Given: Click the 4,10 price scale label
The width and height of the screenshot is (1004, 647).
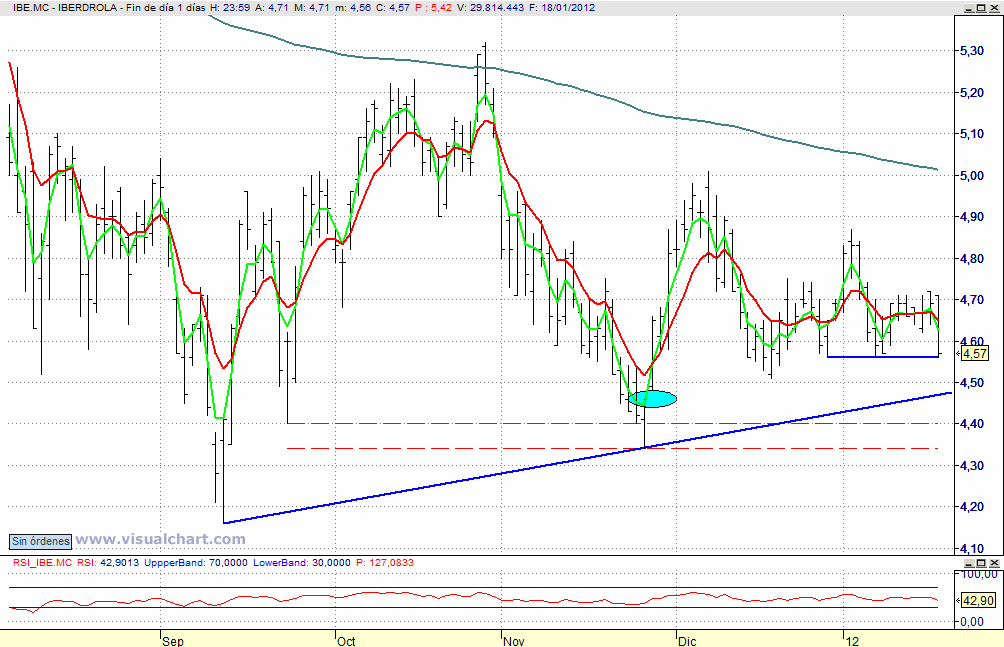Looking at the screenshot, I should click(x=972, y=548).
